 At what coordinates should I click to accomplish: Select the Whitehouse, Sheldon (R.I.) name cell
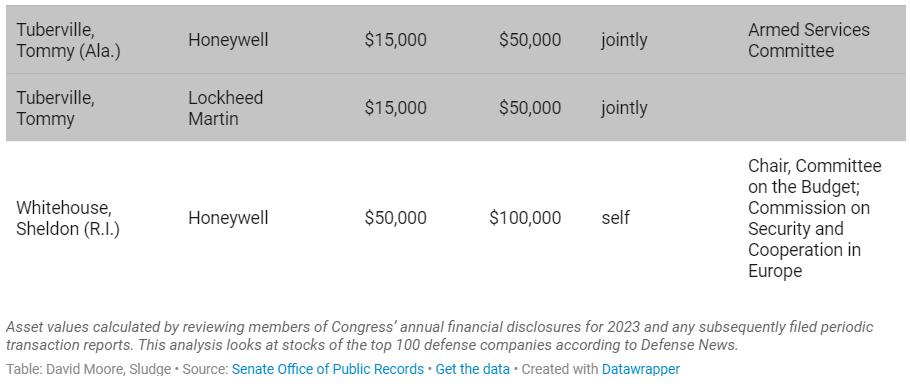coord(68,218)
